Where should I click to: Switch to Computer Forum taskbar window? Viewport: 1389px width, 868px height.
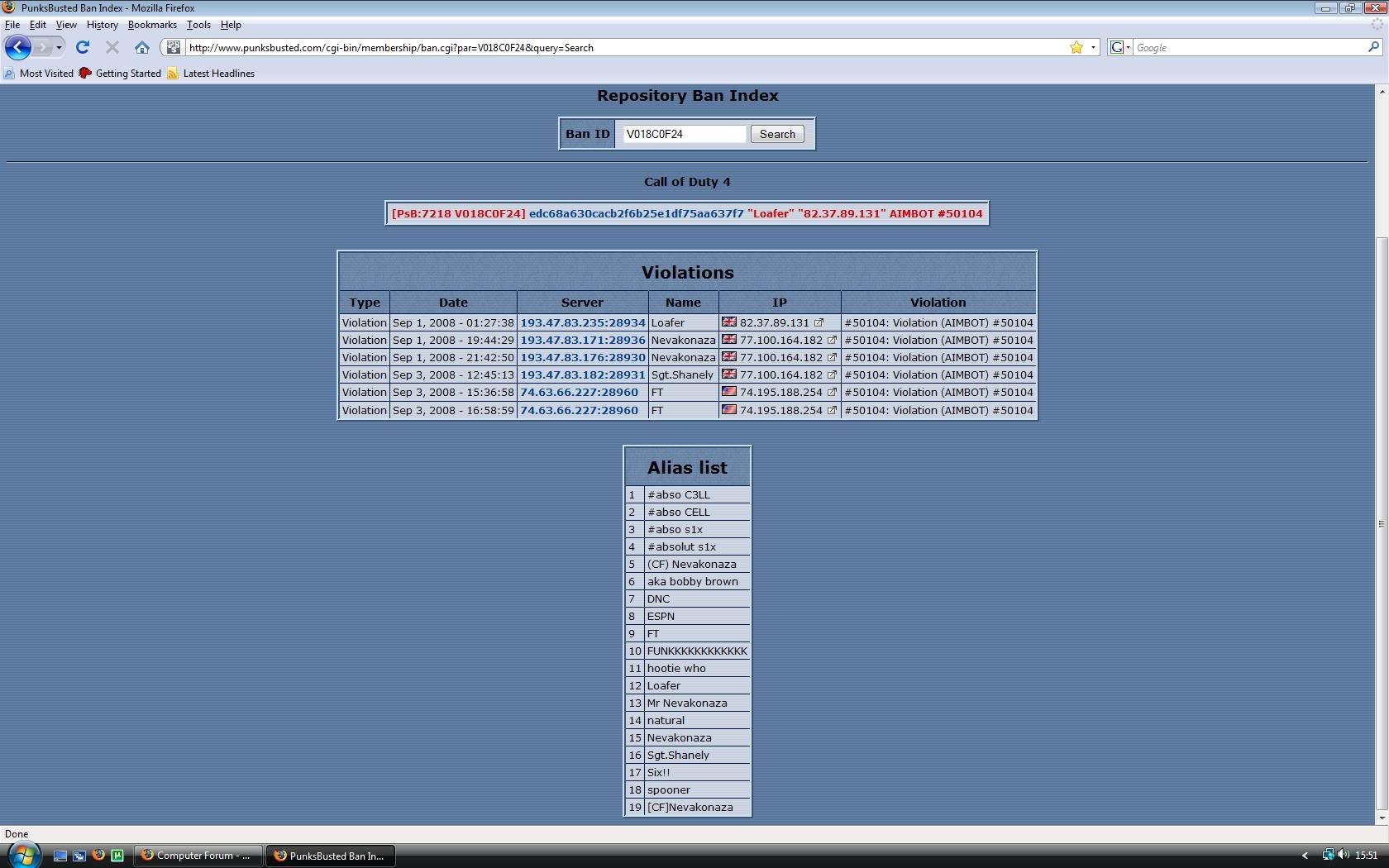[198, 856]
